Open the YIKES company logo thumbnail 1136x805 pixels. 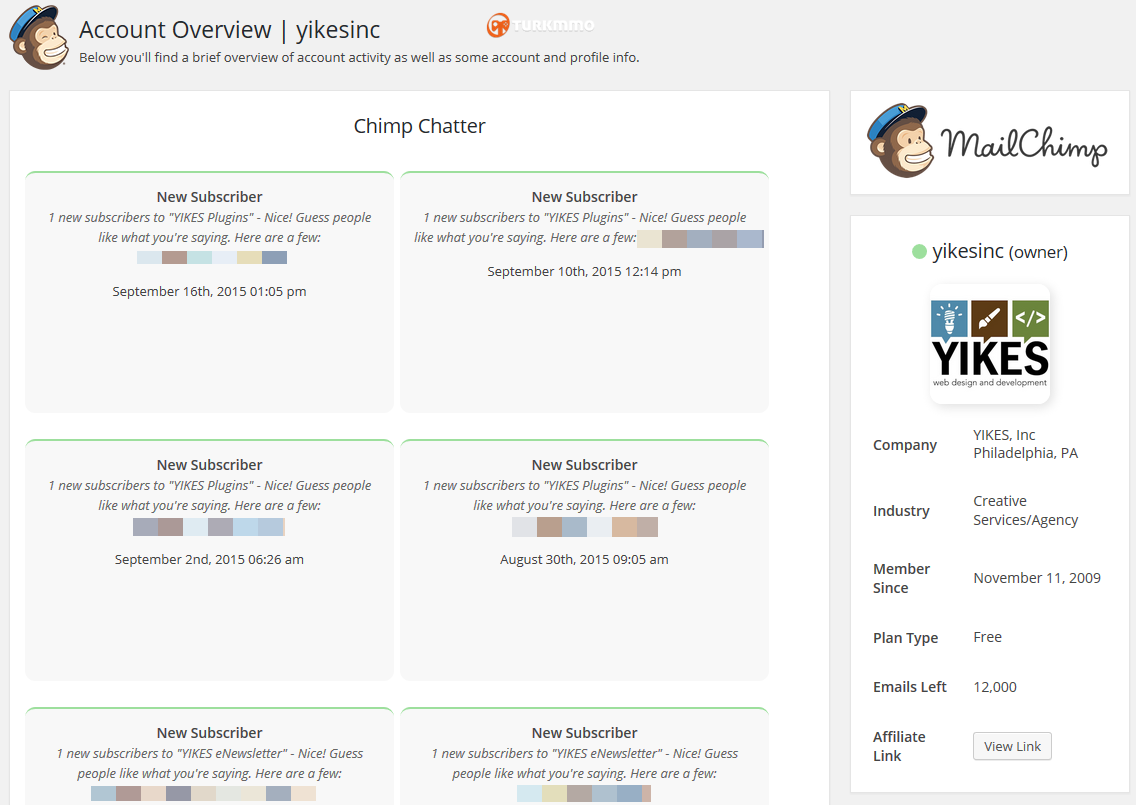click(990, 344)
